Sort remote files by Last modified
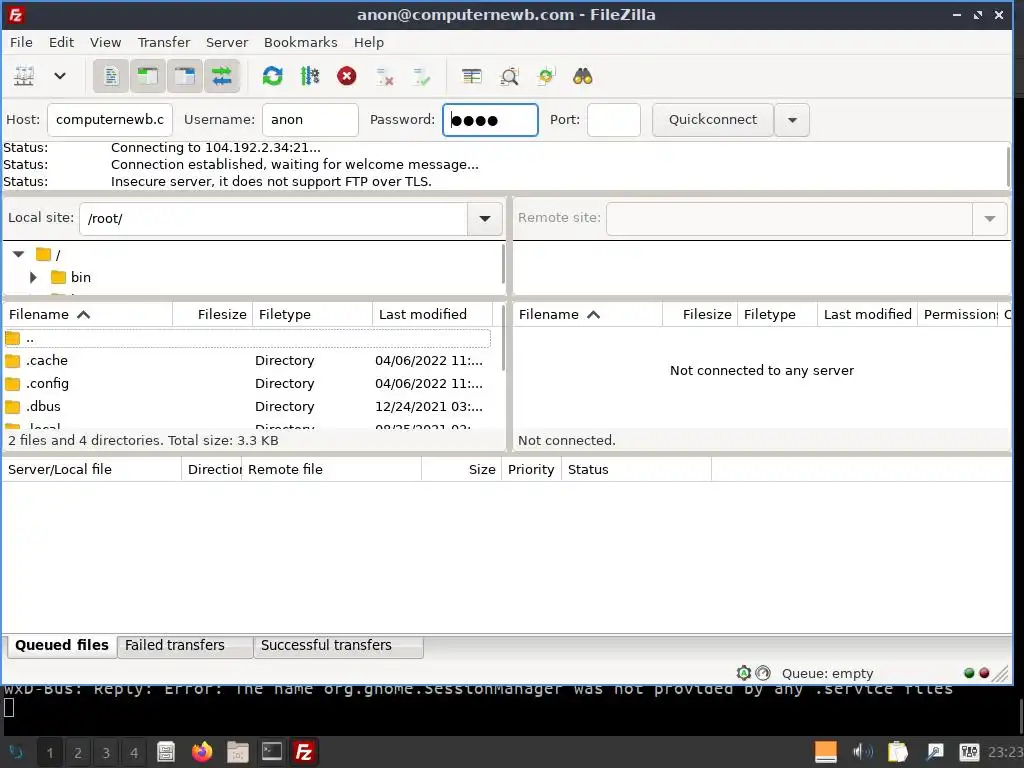The image size is (1024, 768). click(867, 314)
